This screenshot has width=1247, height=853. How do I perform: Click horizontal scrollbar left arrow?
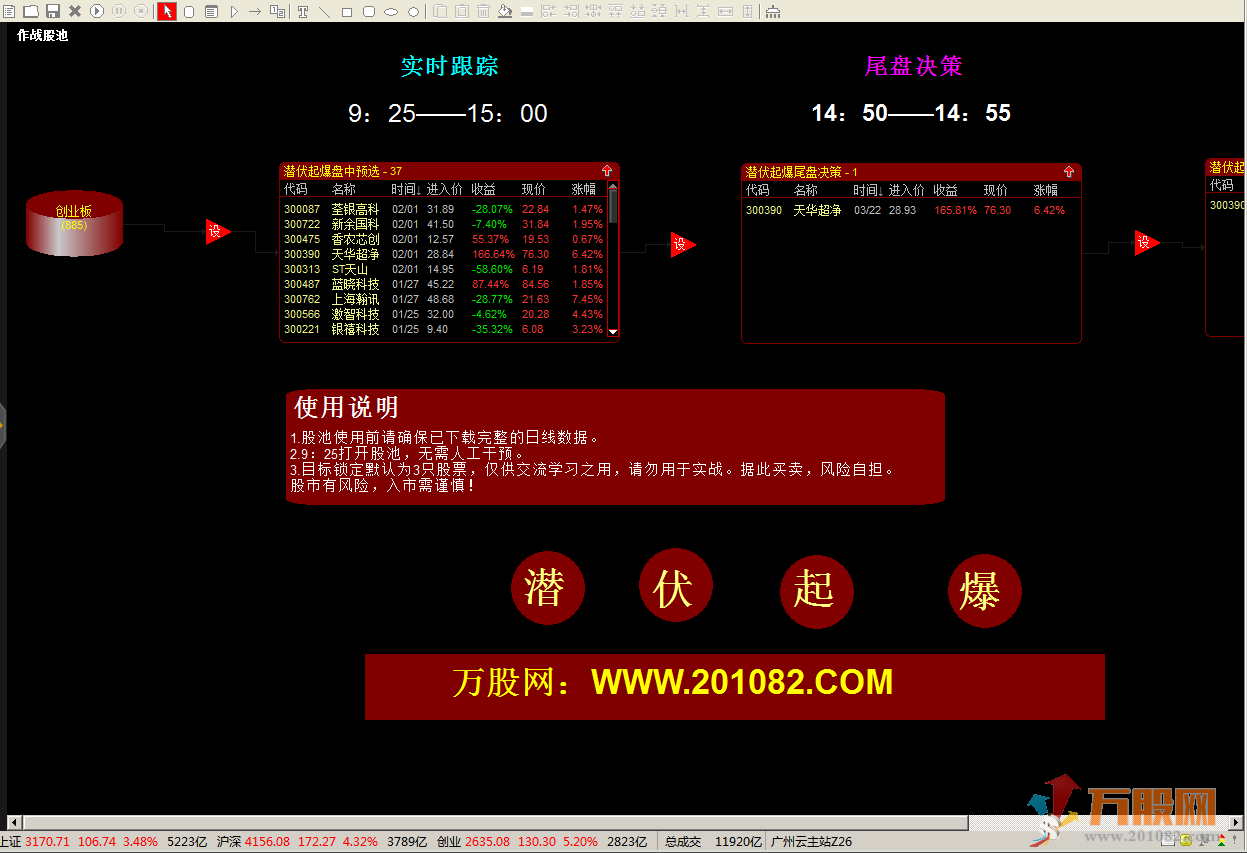(x=14, y=823)
